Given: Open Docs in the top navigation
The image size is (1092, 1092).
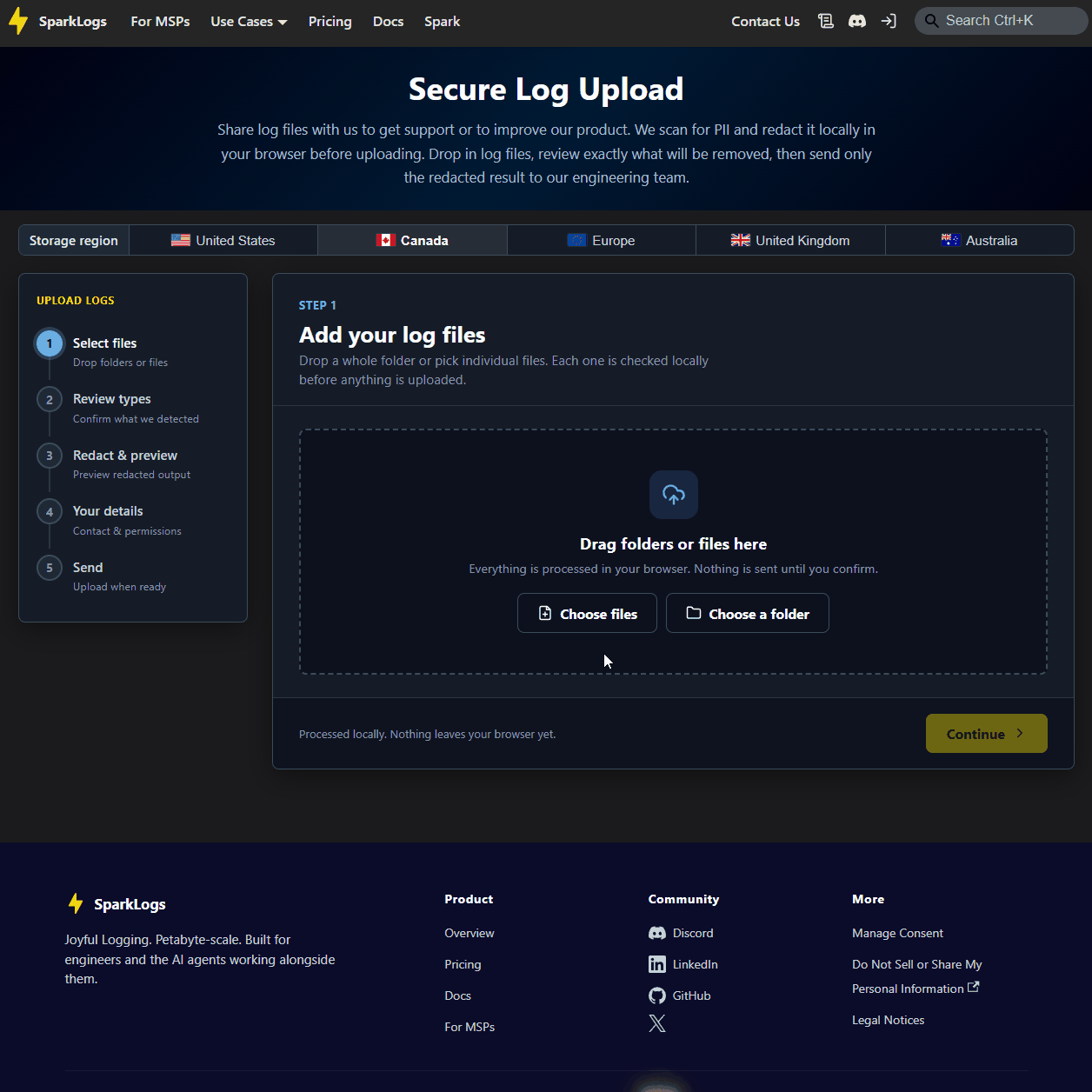Looking at the screenshot, I should (x=388, y=21).
